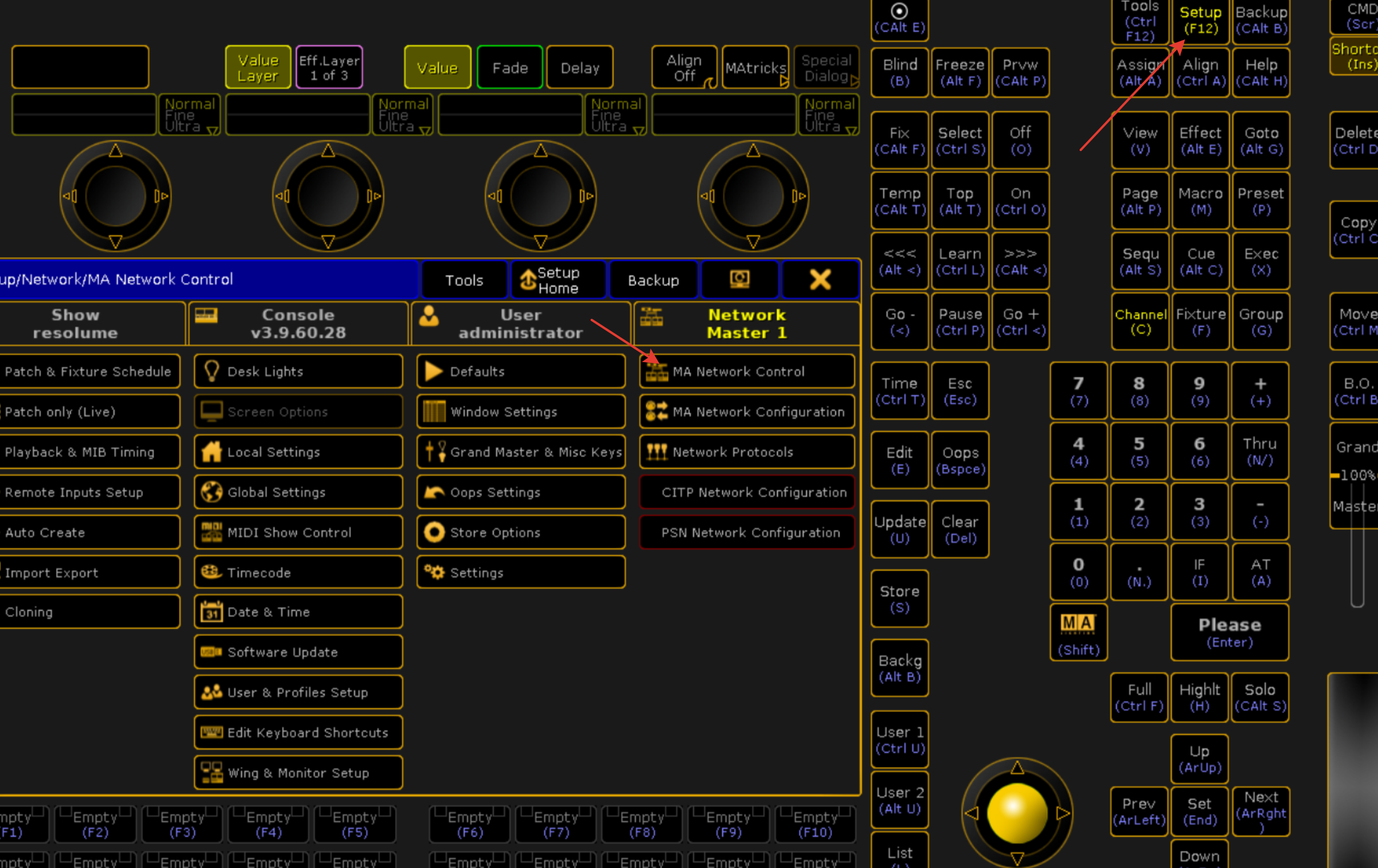Open Grand Master & Misc Keys
Viewport: 1378px width, 868px height.
point(521,452)
